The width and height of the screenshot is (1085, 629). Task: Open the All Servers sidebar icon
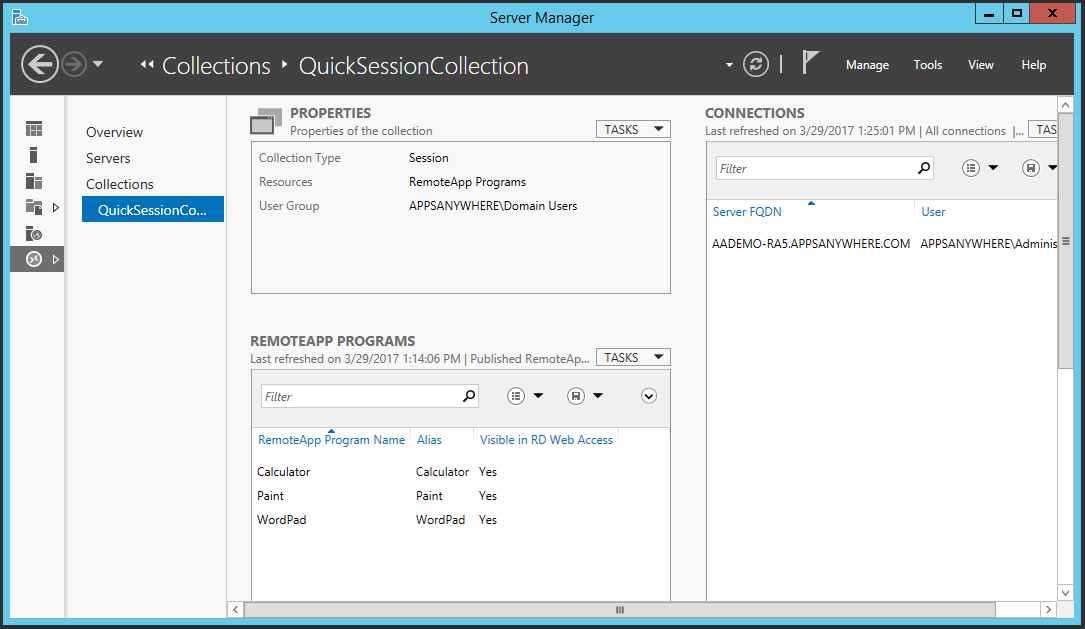point(34,181)
